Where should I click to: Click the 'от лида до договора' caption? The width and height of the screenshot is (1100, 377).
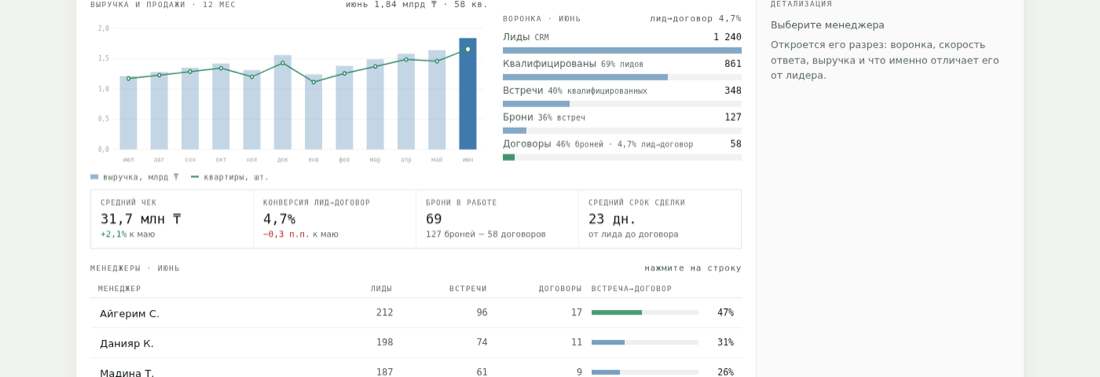(633, 234)
